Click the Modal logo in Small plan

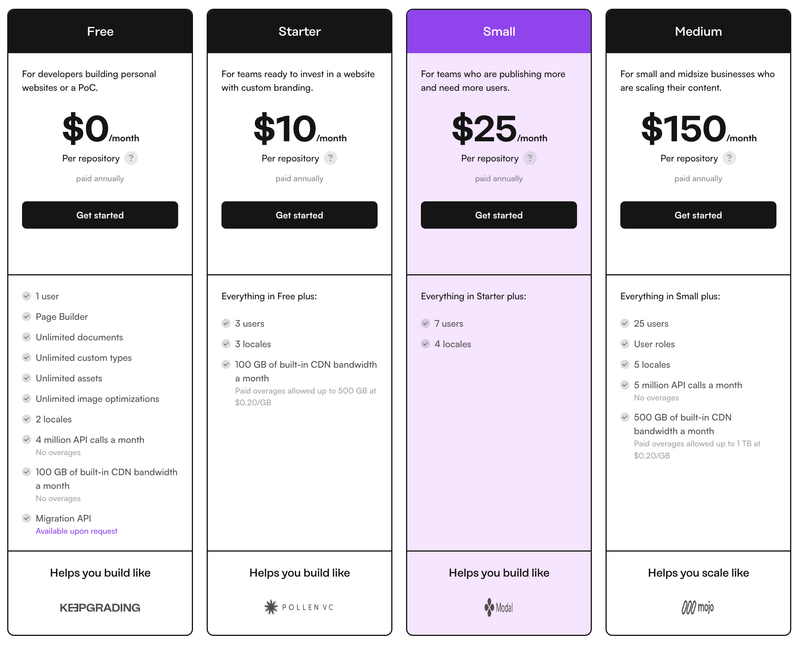(x=499, y=607)
